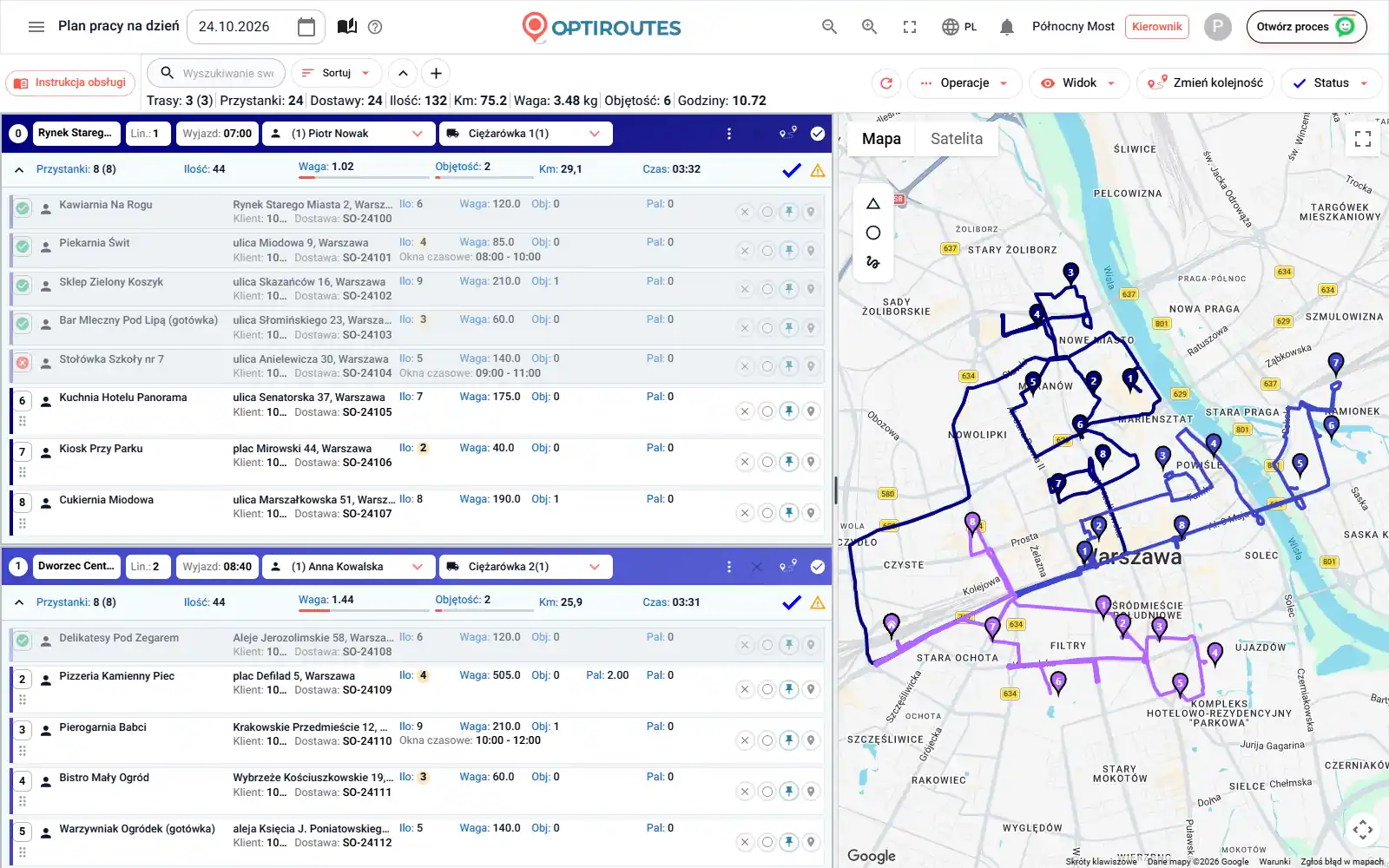
Task: Open the calendar date picker icon
Action: coord(306,27)
